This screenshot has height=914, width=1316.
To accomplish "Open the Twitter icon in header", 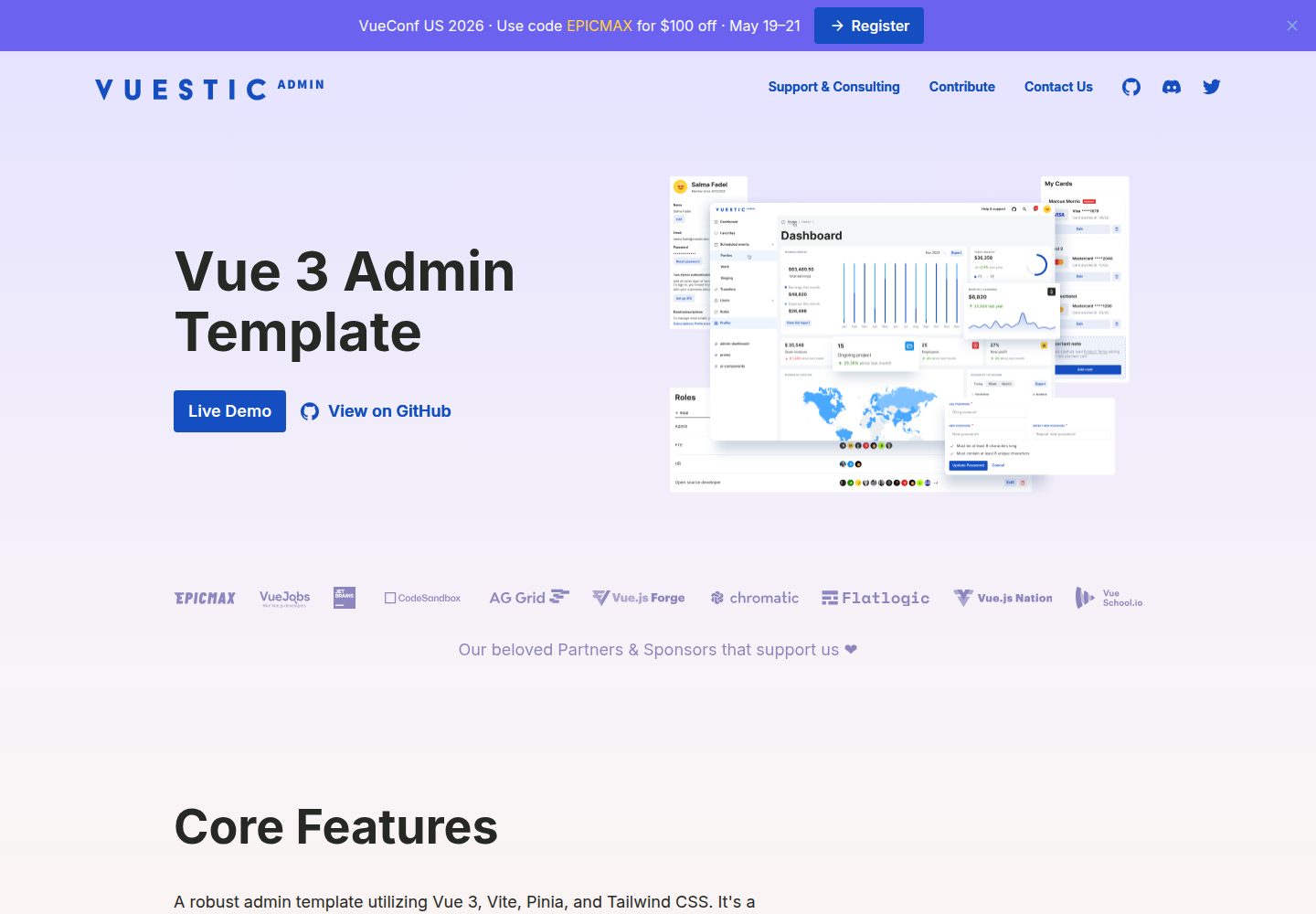I will coord(1212,87).
